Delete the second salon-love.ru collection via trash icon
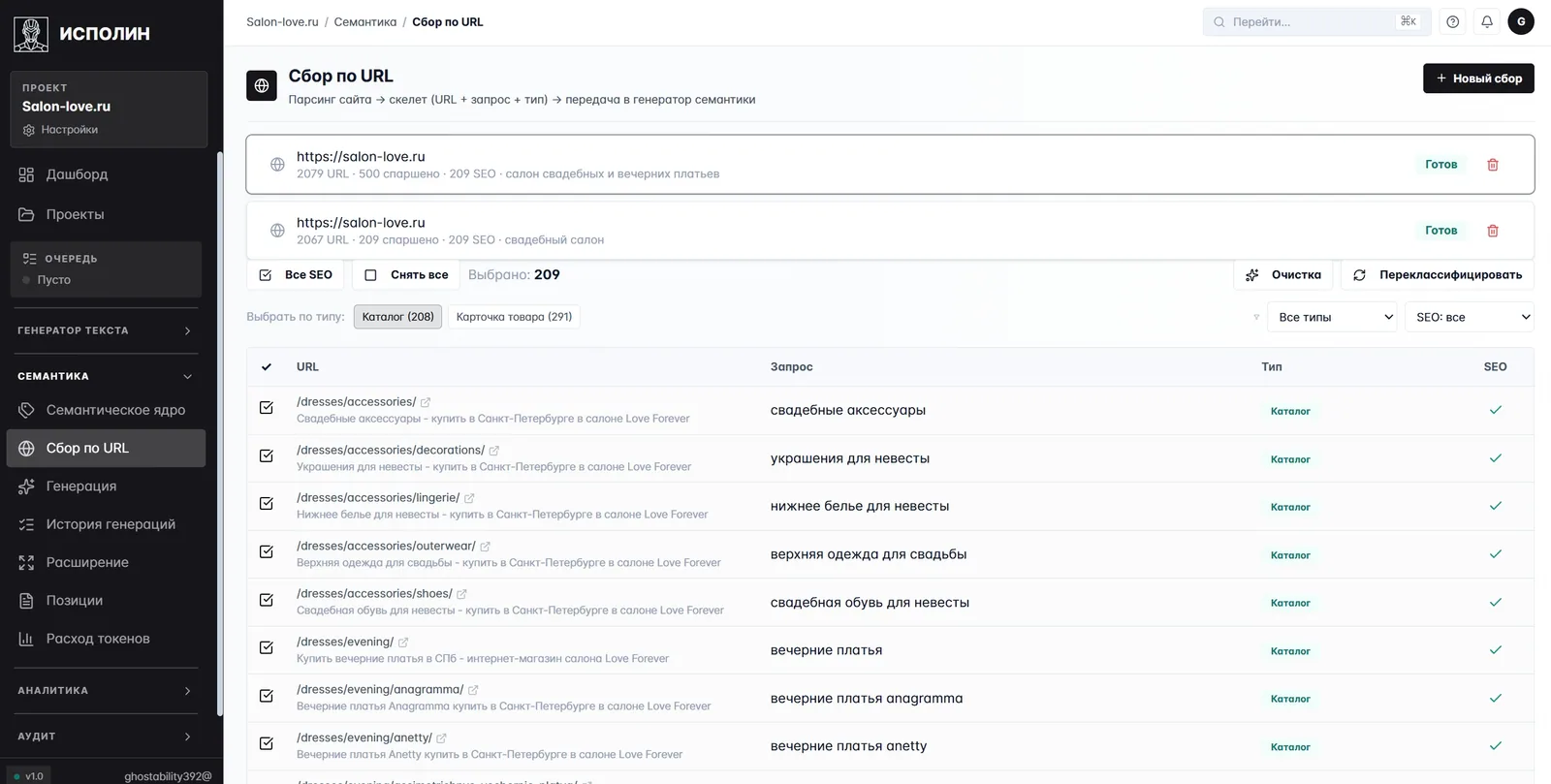1551x784 pixels. coord(1493,231)
